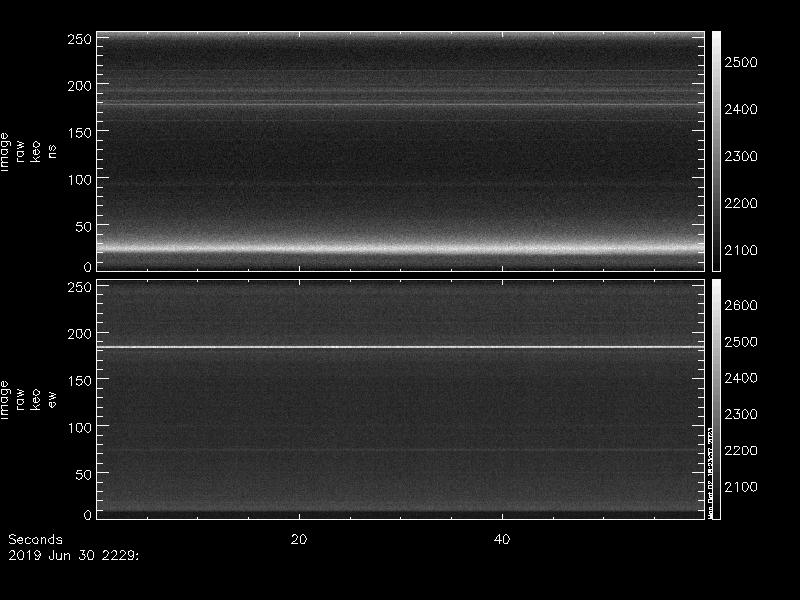
Task: Click '200' on the ns keogram y-axis
Action: [x=79, y=86]
